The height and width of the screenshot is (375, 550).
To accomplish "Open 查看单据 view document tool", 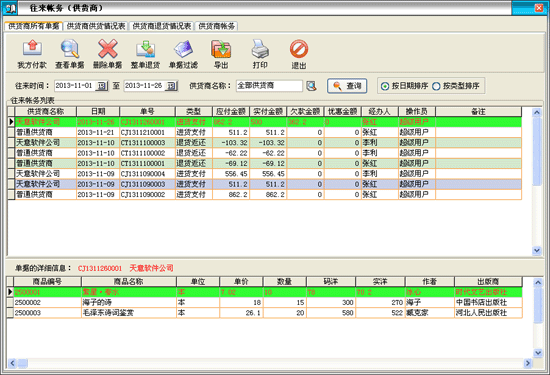I will click(69, 49).
